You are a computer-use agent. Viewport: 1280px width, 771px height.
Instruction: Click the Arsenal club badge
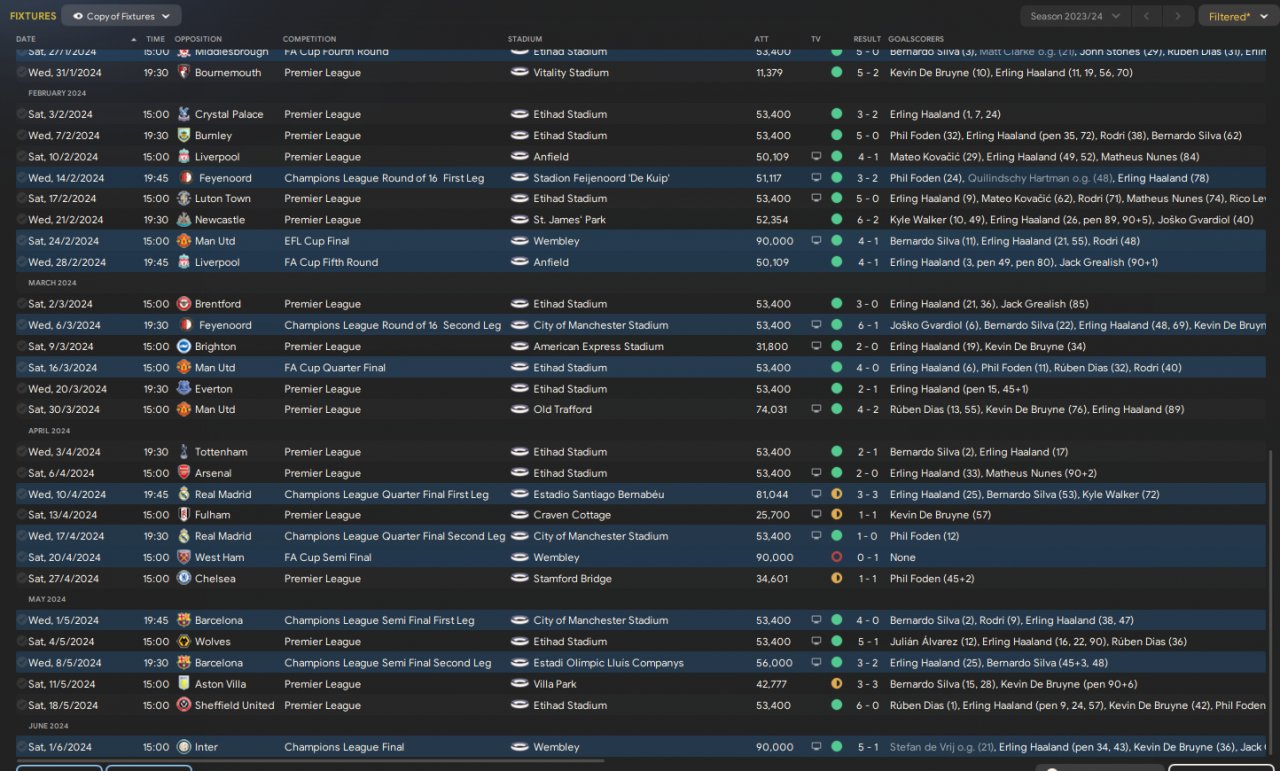point(184,473)
